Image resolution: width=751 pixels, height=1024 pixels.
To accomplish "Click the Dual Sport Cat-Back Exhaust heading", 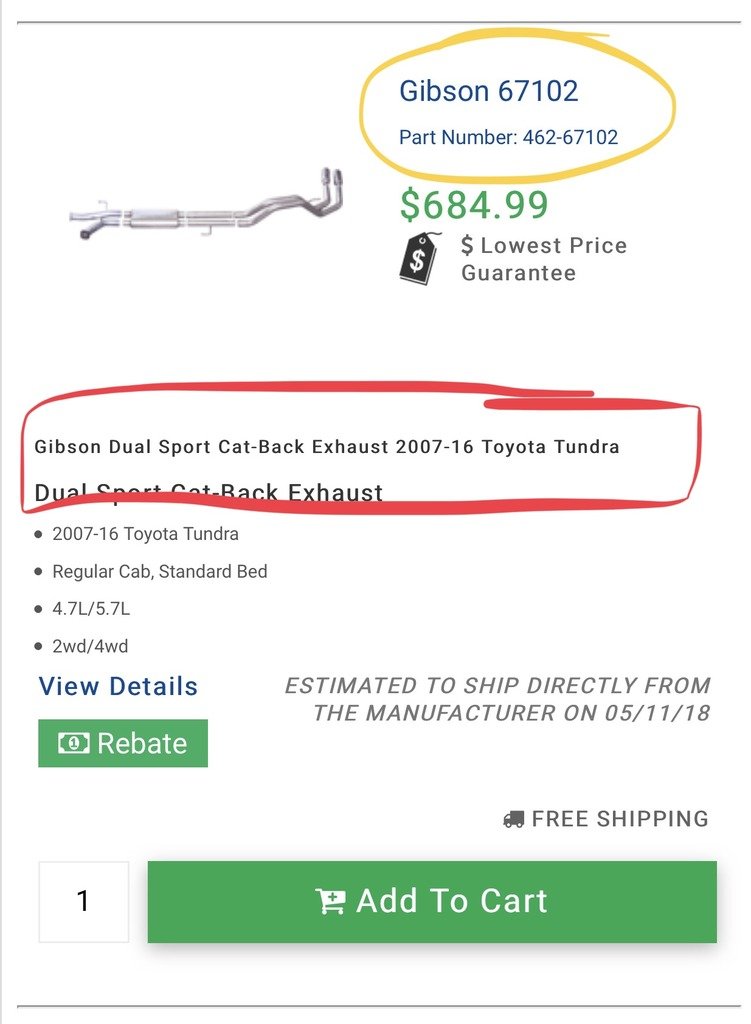I will point(208,492).
